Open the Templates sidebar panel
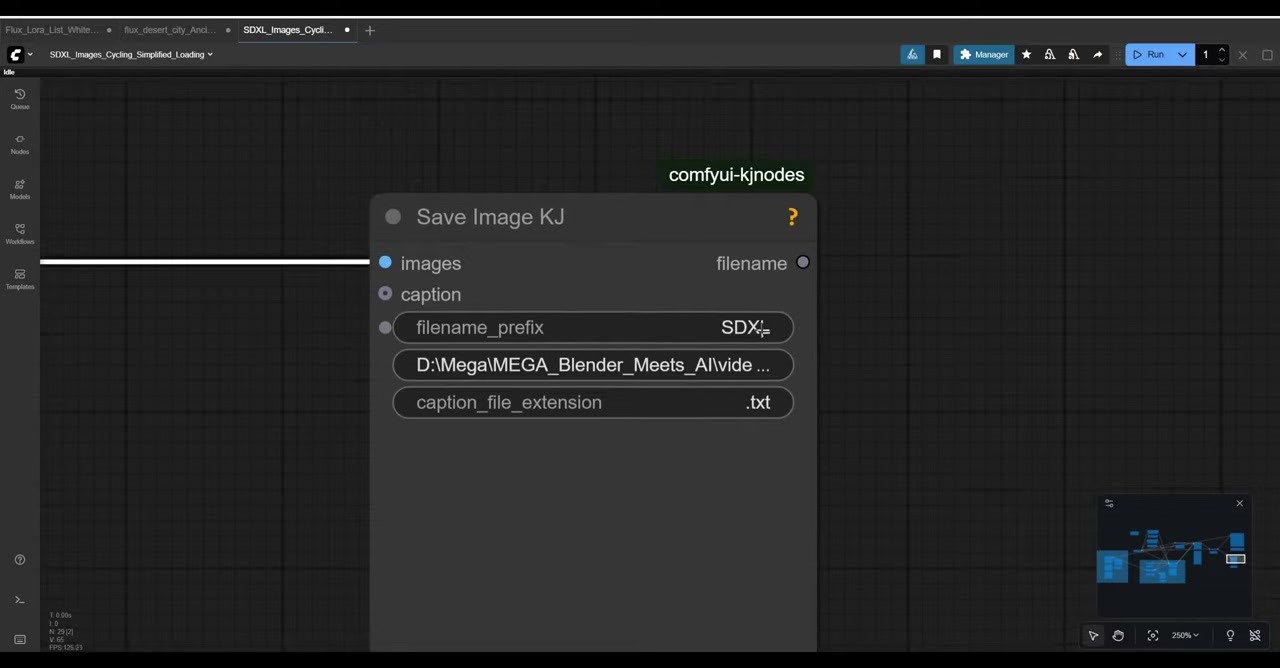The image size is (1280, 668). click(x=19, y=279)
